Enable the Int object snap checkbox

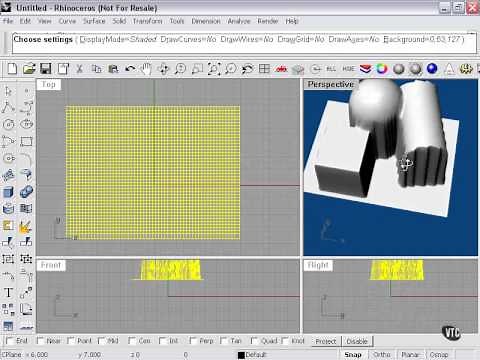[x=163, y=341]
